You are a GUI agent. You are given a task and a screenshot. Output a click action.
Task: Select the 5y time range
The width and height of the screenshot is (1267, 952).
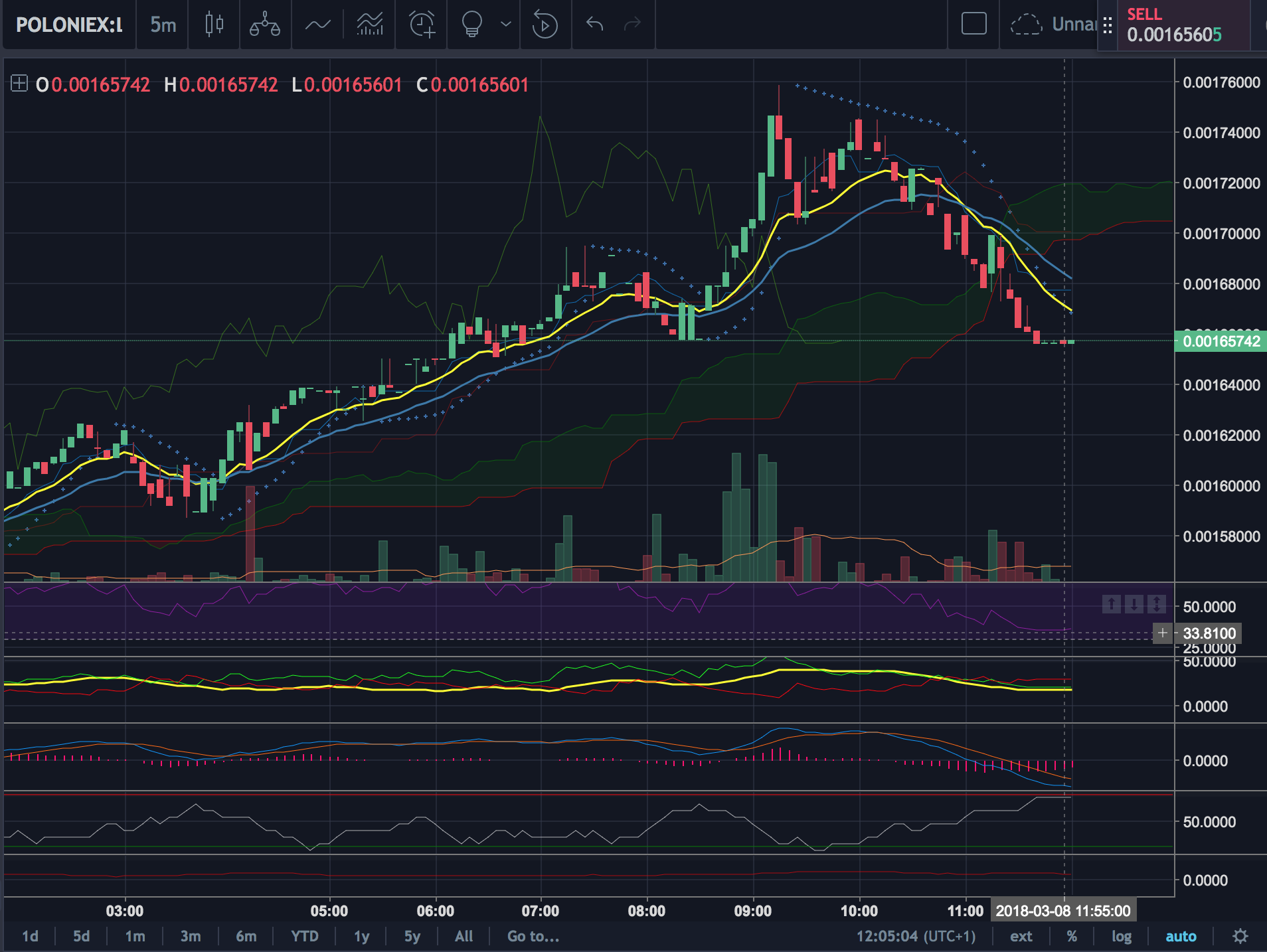pos(412,936)
